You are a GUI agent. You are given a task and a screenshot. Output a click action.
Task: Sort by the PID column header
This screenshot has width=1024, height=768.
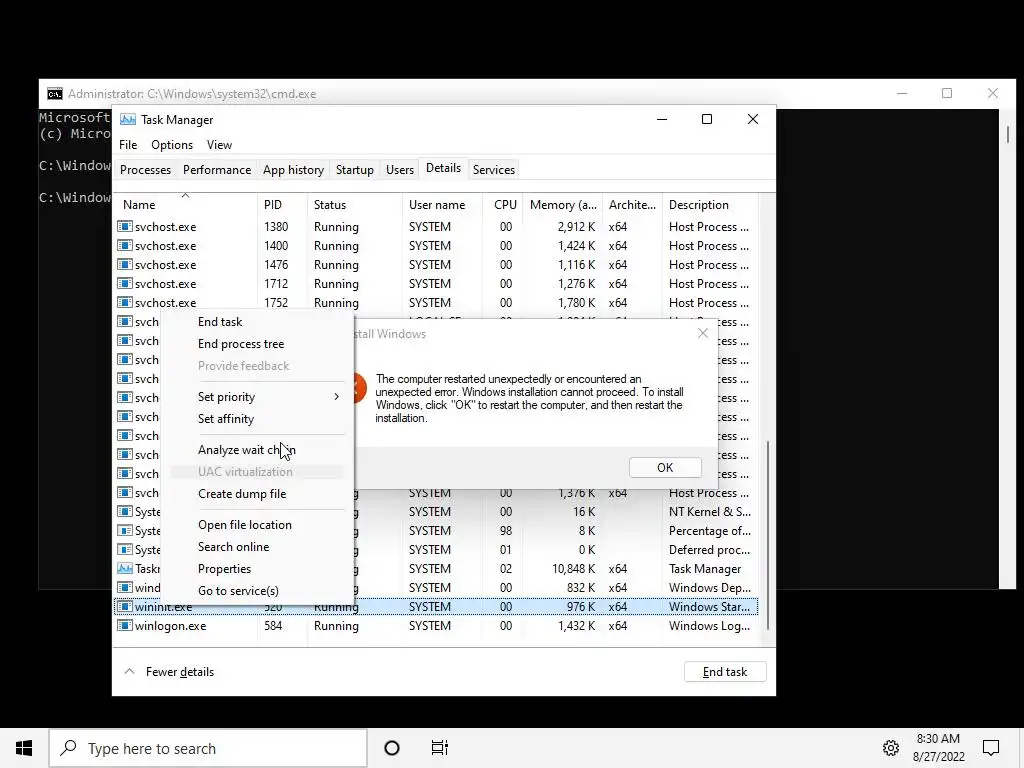[282, 204]
